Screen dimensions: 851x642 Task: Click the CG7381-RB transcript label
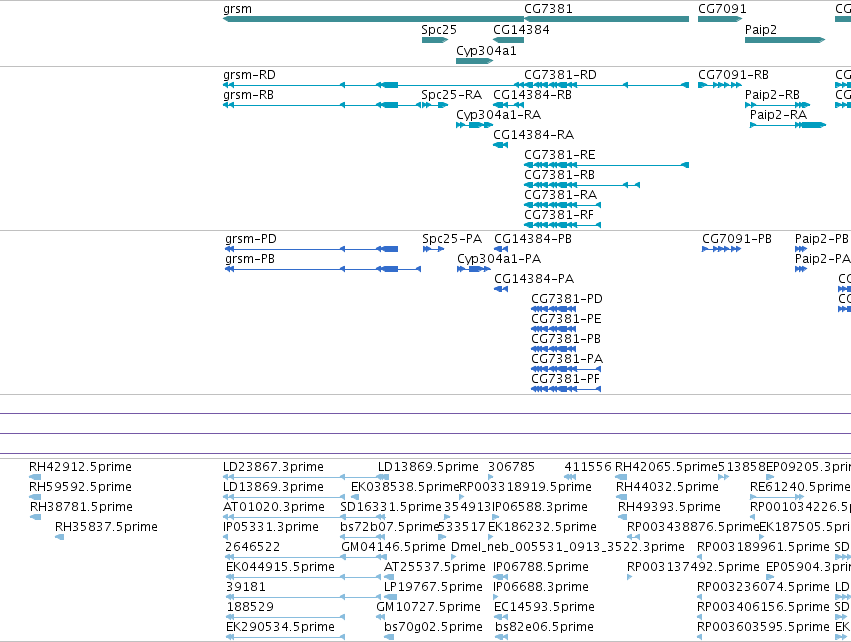560,175
